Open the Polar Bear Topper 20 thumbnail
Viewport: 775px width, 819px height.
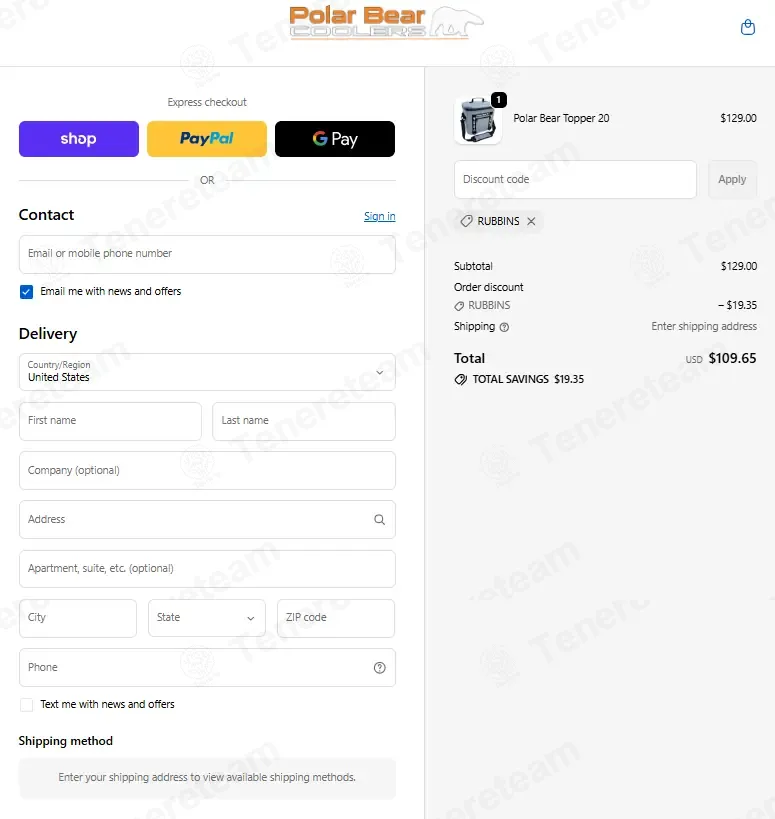click(x=478, y=120)
